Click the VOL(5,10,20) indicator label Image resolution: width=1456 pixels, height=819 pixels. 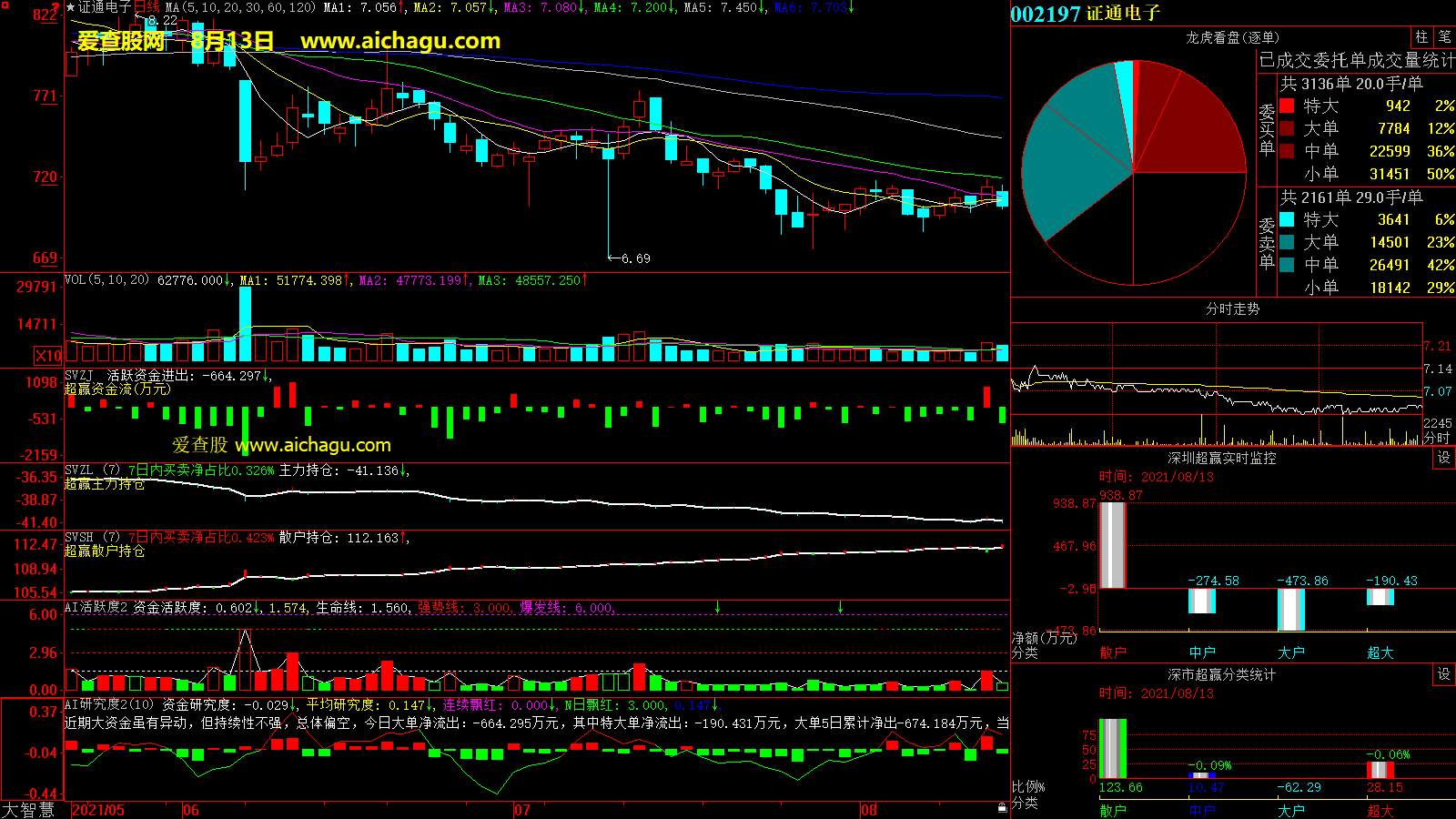[x=106, y=280]
